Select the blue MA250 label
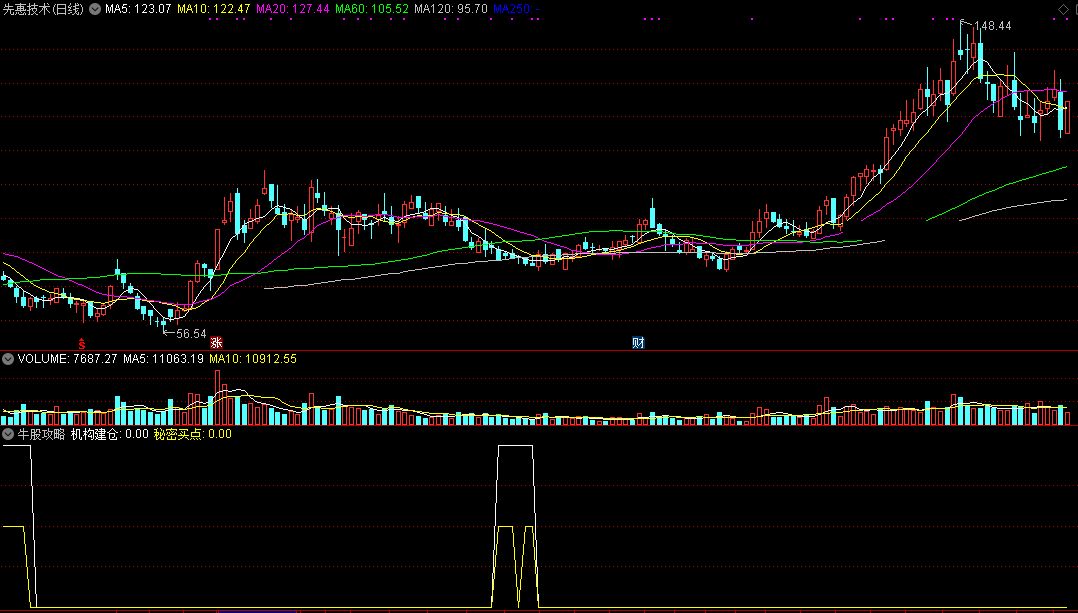The width and height of the screenshot is (1078, 613). 516,9
